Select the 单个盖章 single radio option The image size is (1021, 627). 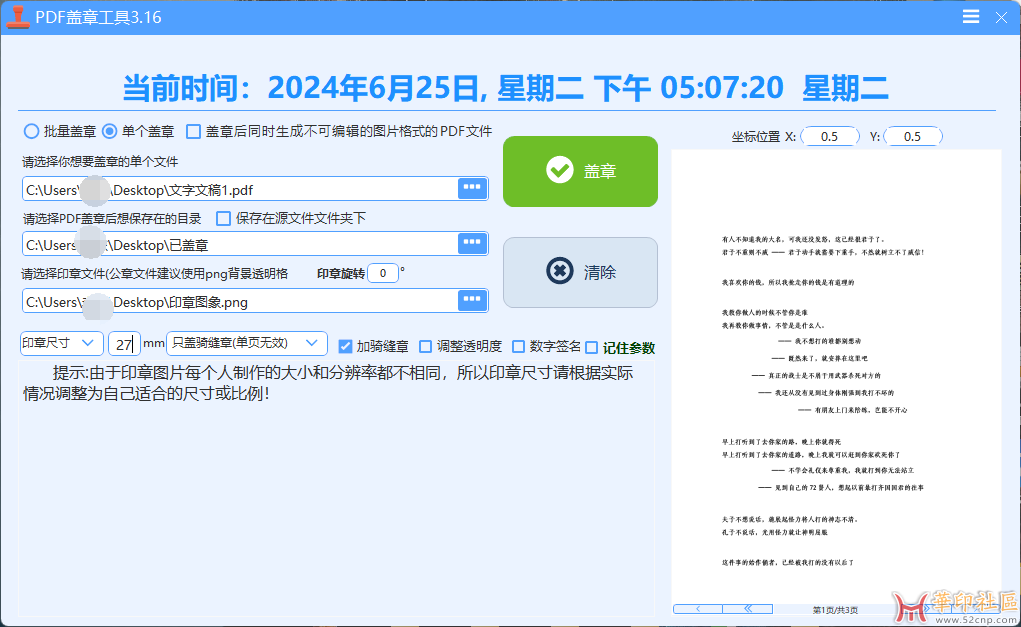click(x=110, y=131)
